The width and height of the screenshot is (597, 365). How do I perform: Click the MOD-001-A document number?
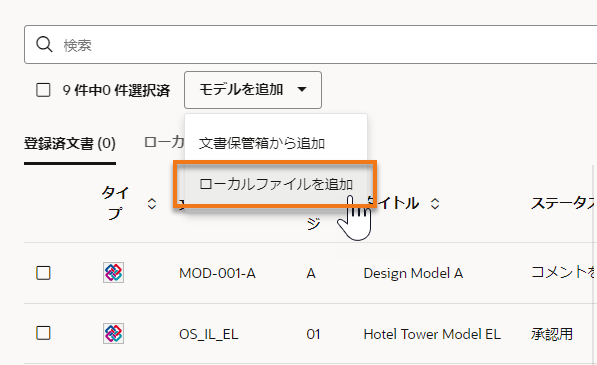click(x=217, y=273)
